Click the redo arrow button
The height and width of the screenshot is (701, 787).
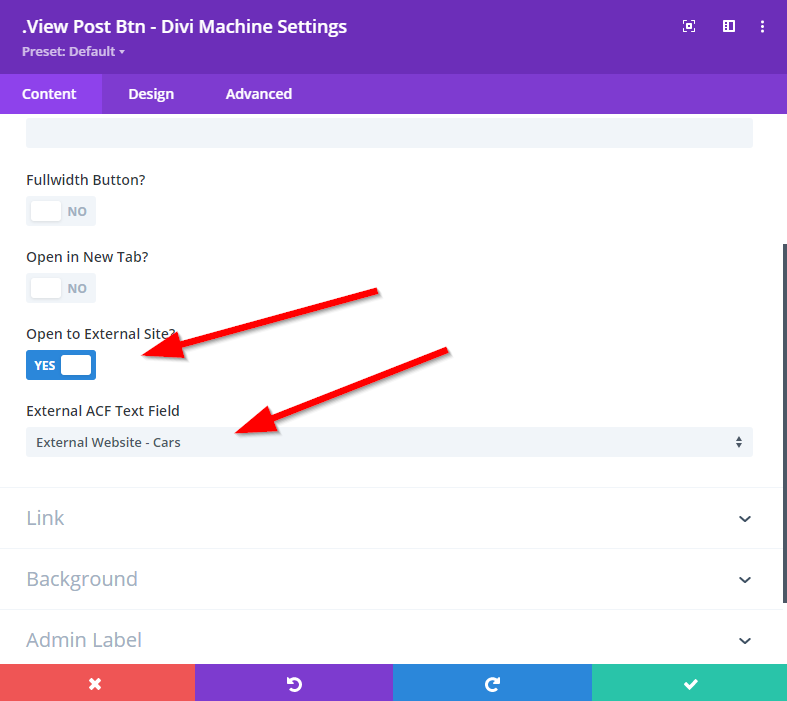492,683
